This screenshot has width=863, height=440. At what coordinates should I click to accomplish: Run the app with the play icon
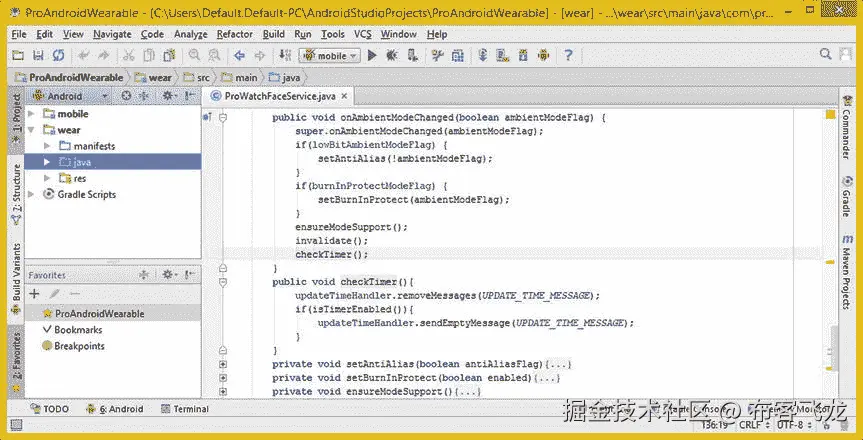click(x=372, y=55)
